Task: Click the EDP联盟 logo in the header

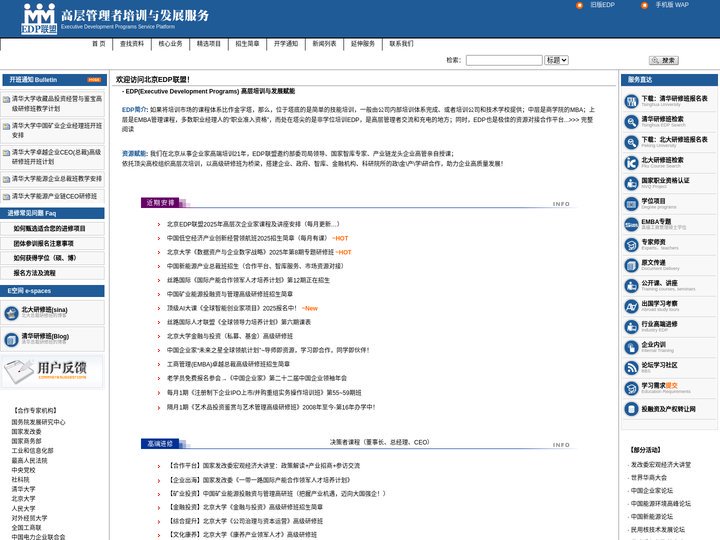Action: [x=39, y=18]
